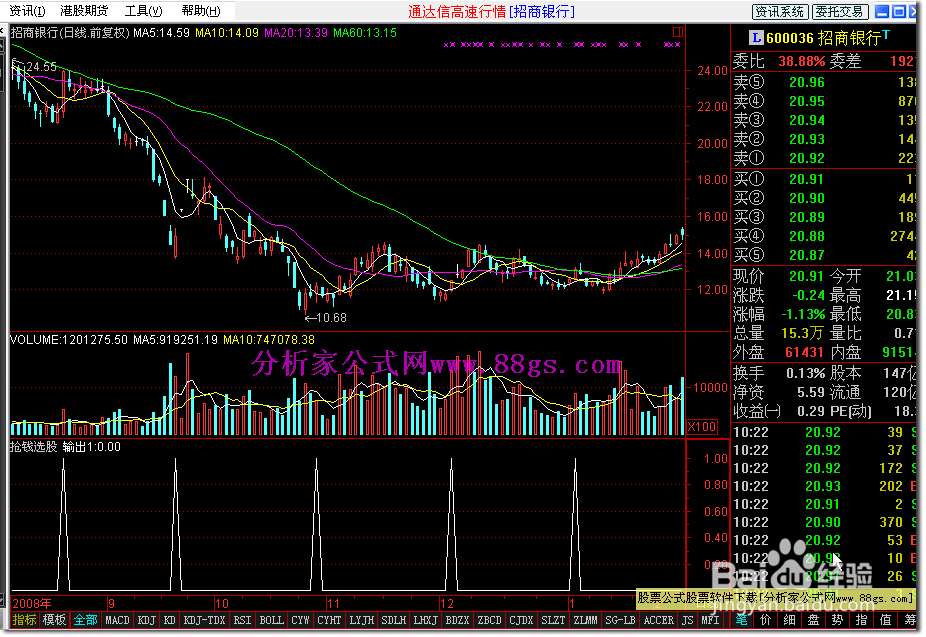This screenshot has width=926, height=637.
Task: Click the red panel-layout icon atop chart
Action: [677, 32]
